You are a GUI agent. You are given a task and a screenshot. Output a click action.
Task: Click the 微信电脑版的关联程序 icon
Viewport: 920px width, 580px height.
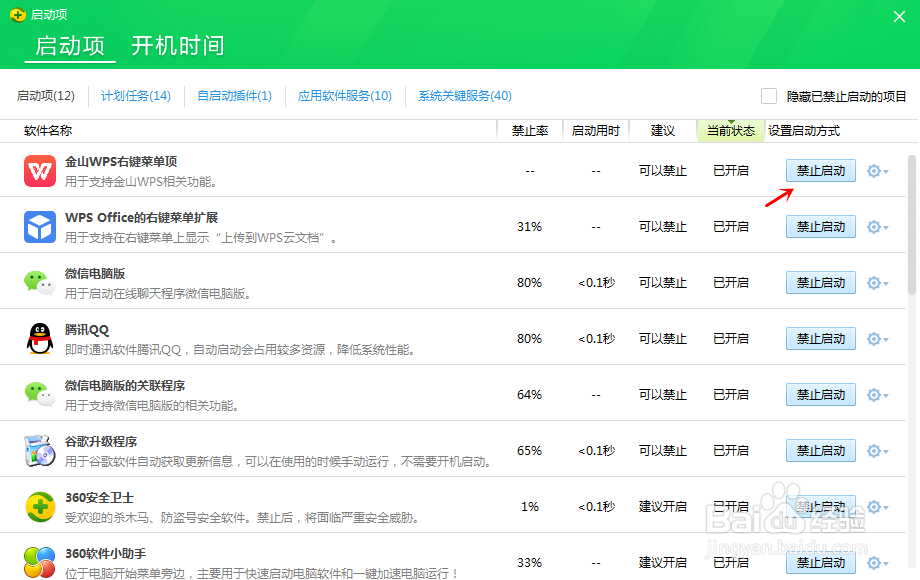pyautogui.click(x=38, y=394)
